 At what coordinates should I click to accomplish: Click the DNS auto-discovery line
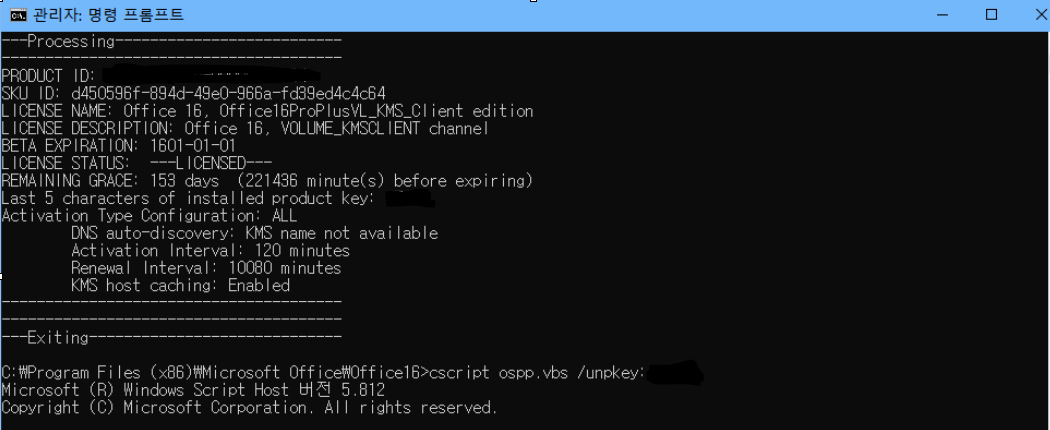click(254, 233)
